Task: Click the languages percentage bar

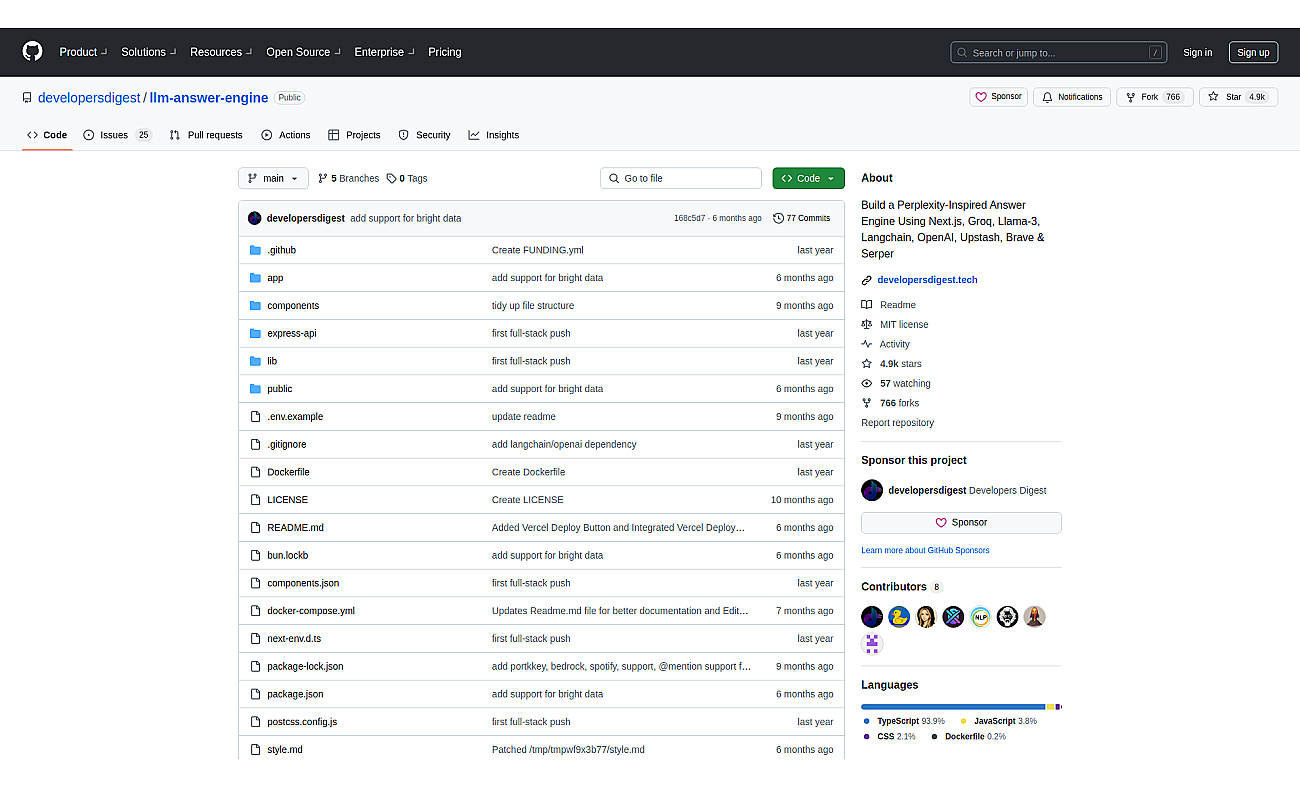Action: 961,706
